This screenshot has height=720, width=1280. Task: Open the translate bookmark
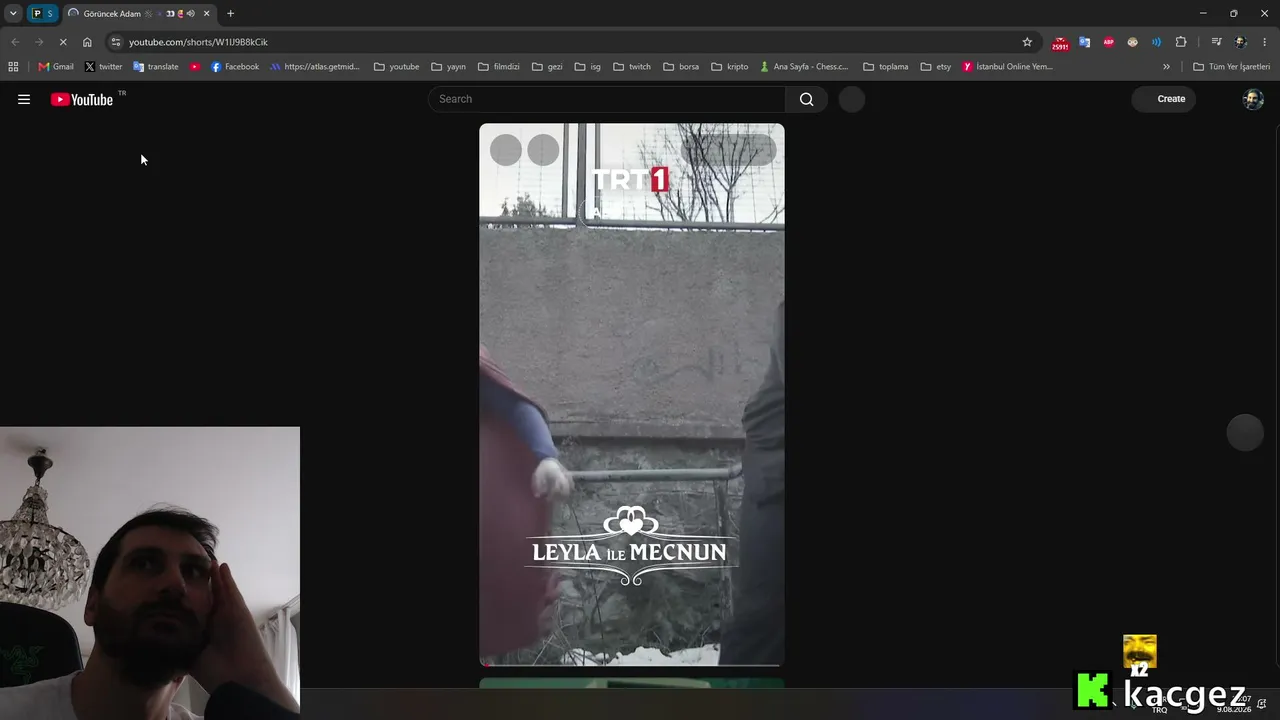156,67
